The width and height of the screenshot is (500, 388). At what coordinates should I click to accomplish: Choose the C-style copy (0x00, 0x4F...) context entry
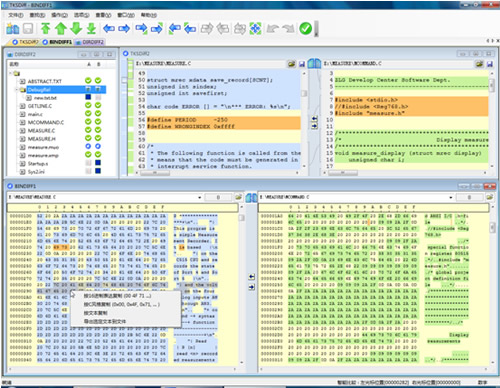coord(122,304)
